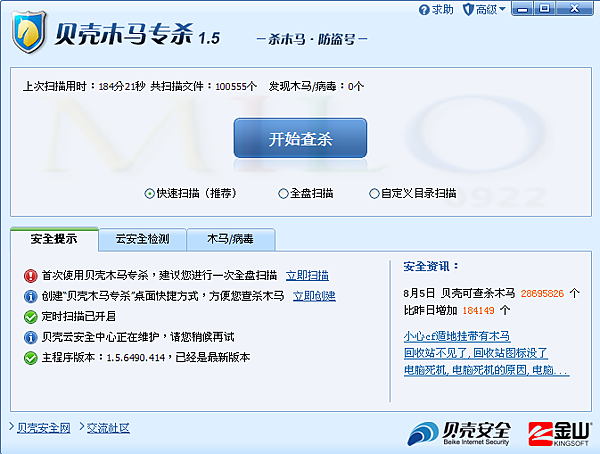Click the 金山 KINGSOFT logo
The image size is (600, 454).
pyautogui.click(x=559, y=434)
